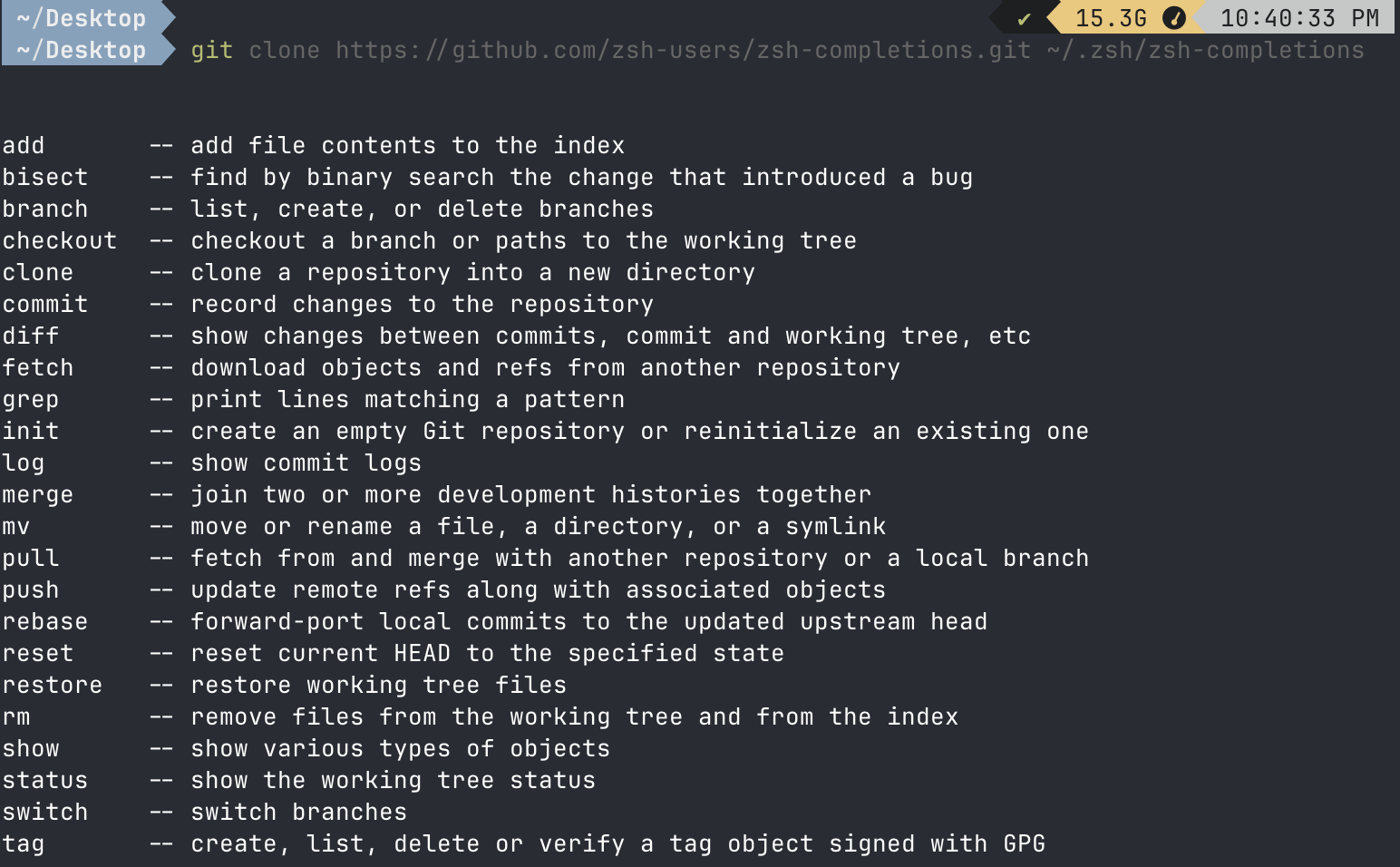Click the clock icon in prompt

(1173, 18)
